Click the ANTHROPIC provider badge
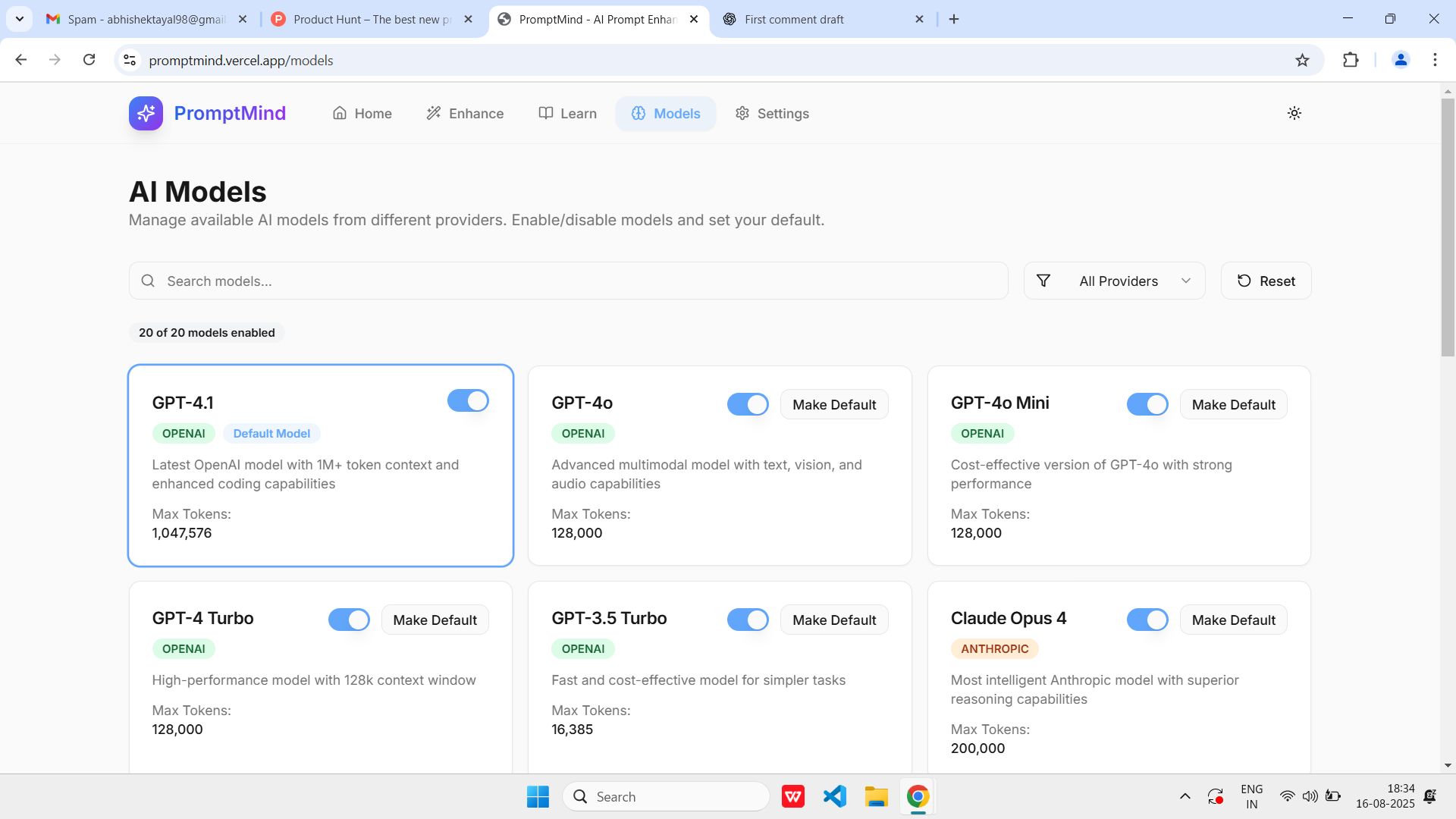This screenshot has width=1456, height=819. point(994,648)
